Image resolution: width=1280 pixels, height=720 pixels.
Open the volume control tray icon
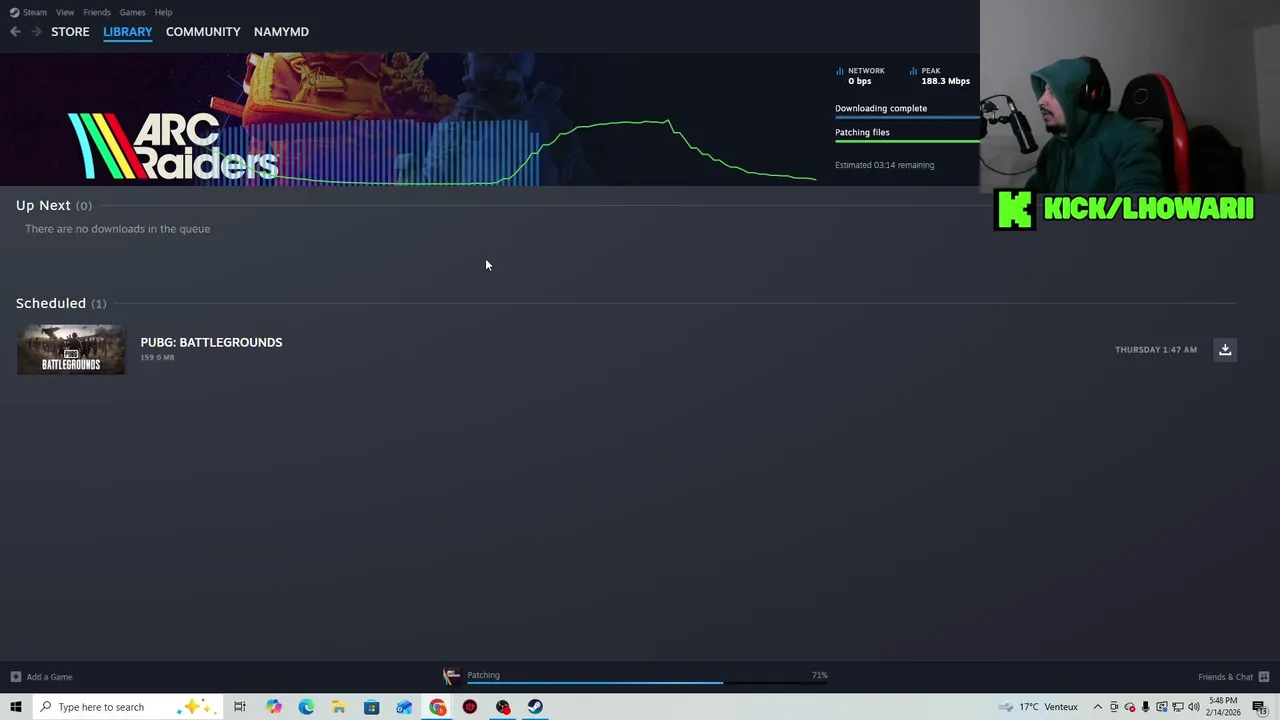pos(1194,707)
